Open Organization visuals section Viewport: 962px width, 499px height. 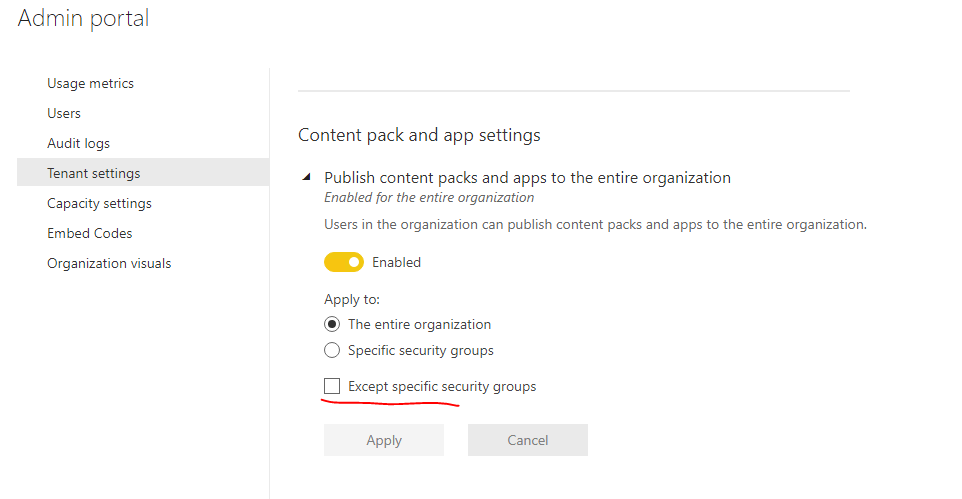[x=109, y=264]
